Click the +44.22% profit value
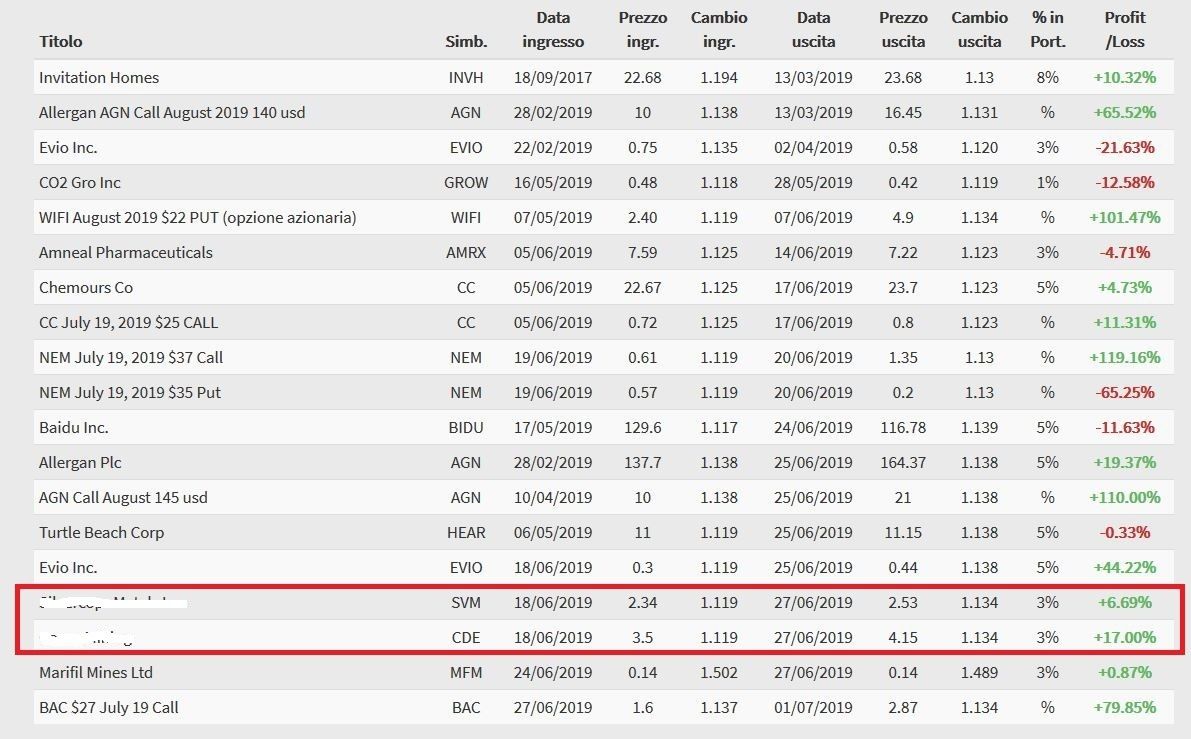 (1125, 567)
